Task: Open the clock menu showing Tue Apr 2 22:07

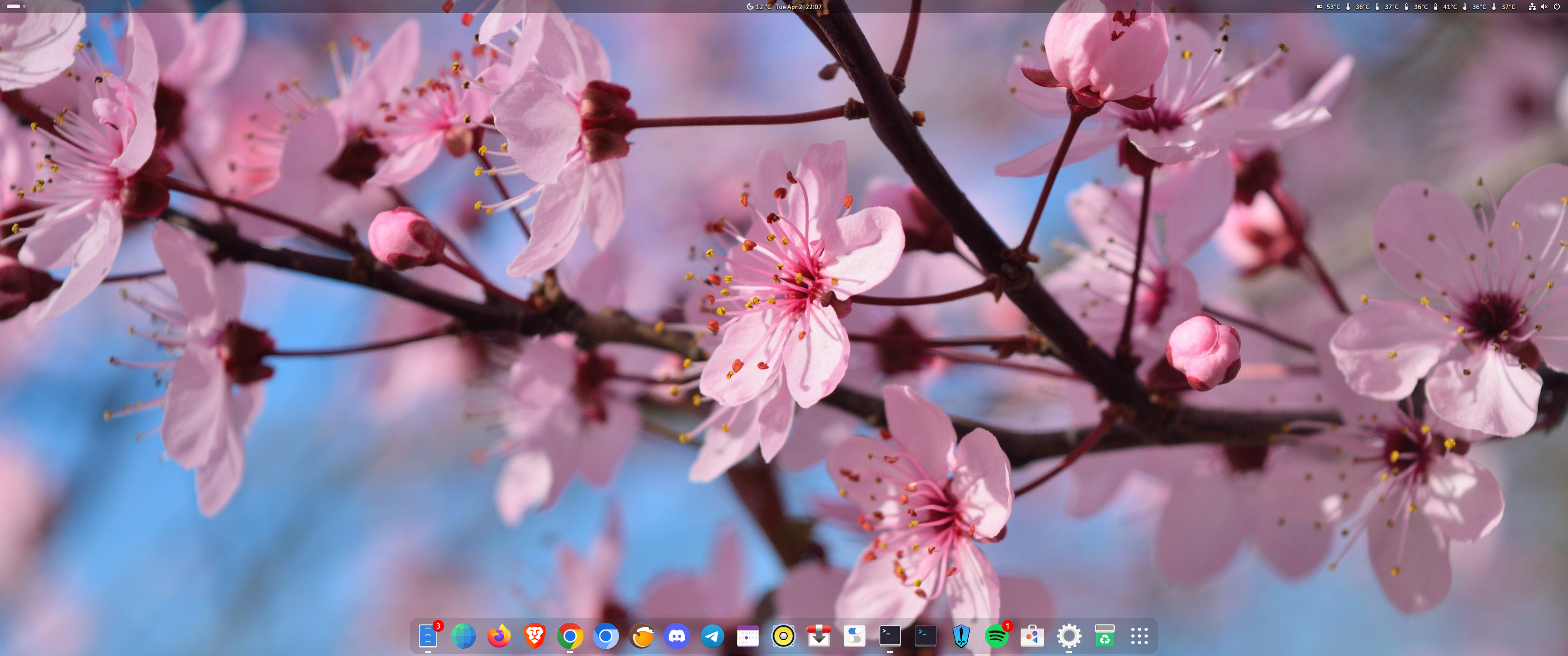Action: (798, 7)
